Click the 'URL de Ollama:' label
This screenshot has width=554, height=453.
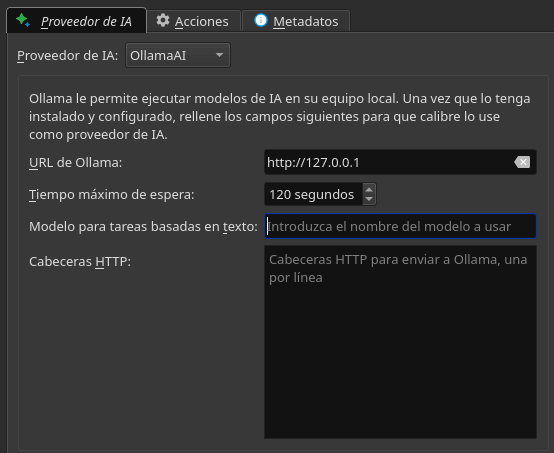pos(76,163)
